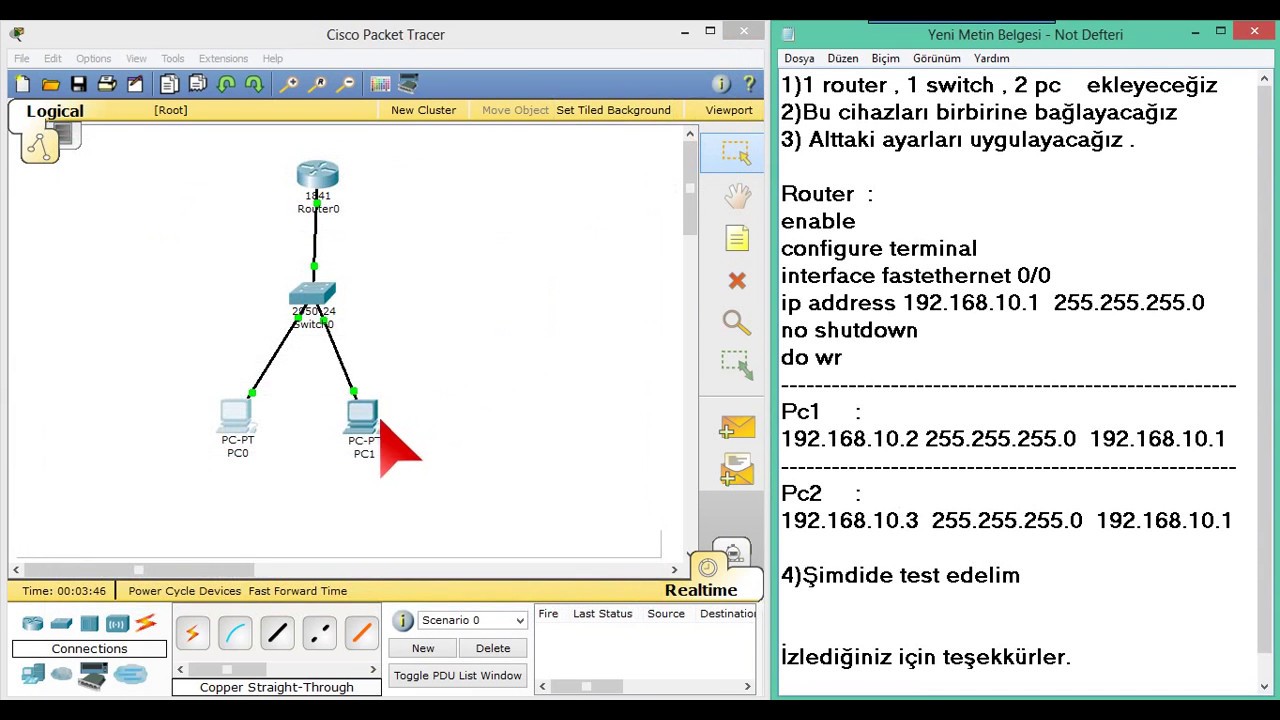1280x720 pixels.
Task: Select WAN Emulation cloud category icon
Action: point(62,675)
